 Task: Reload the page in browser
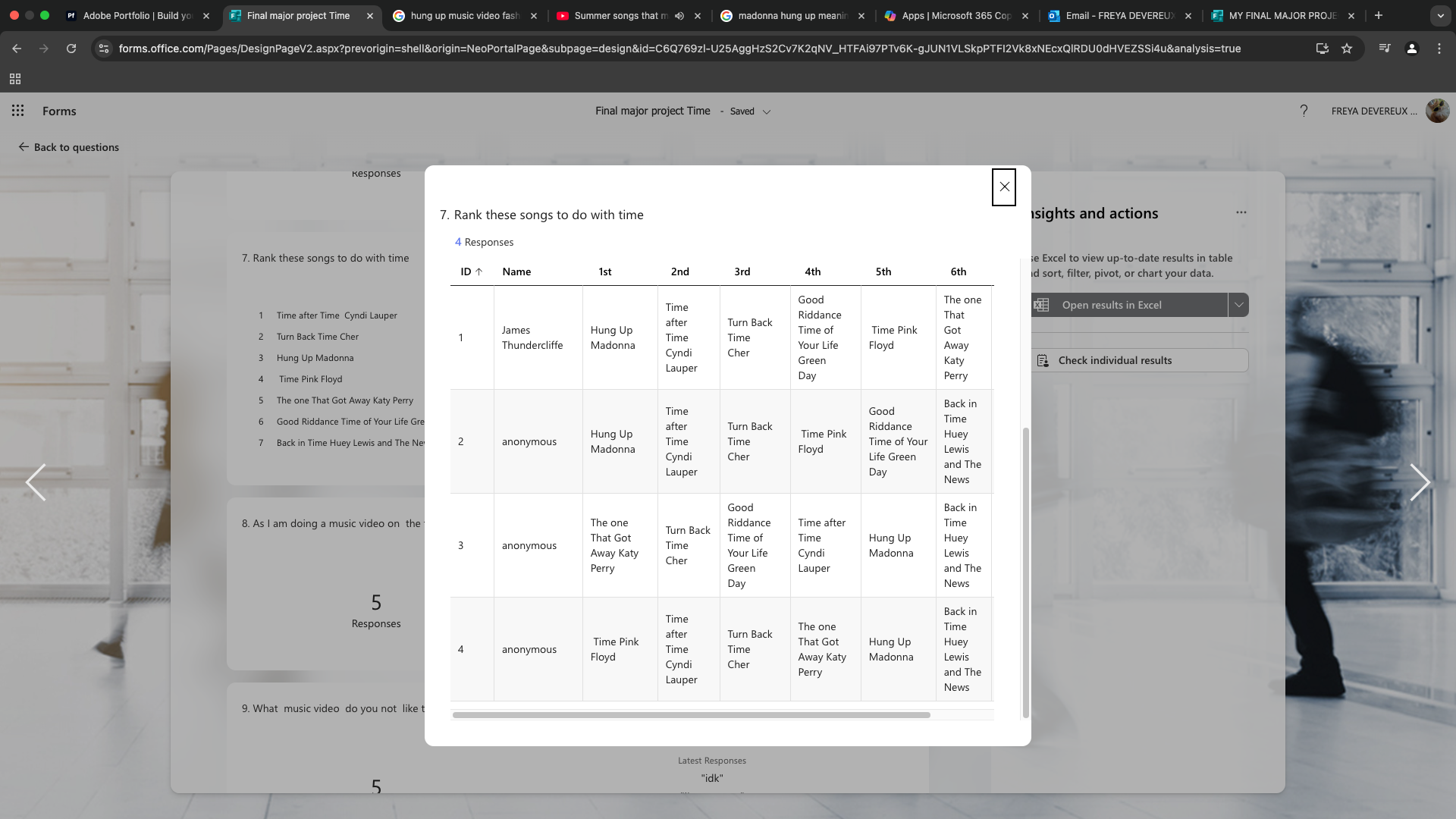pos(71,49)
